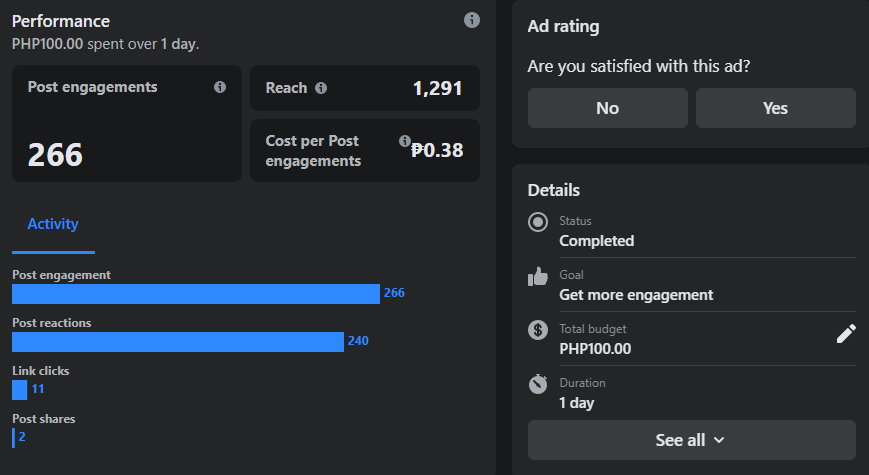Click the Post engagement blue bar

point(196,293)
